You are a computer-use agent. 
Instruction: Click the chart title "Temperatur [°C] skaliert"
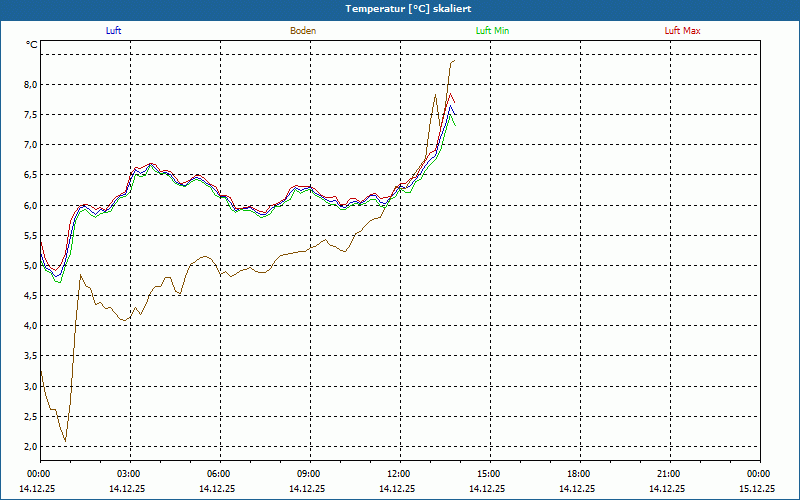click(x=400, y=8)
